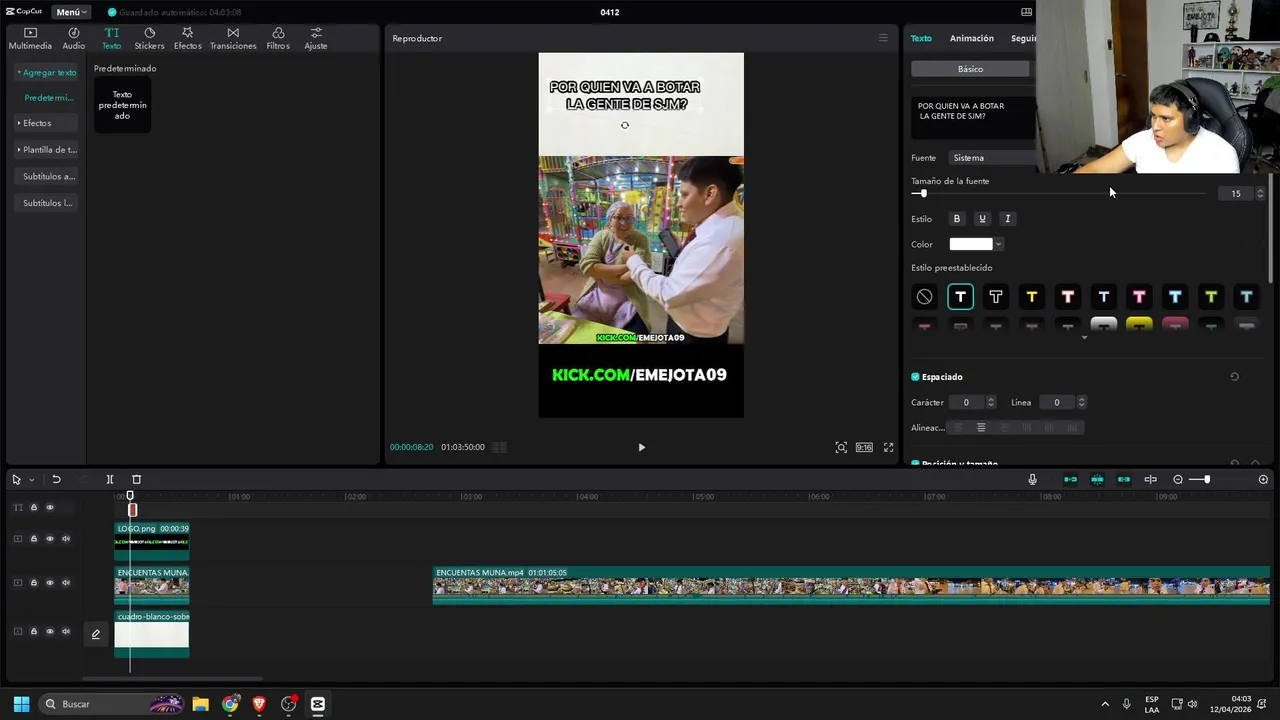This screenshot has width=1280, height=720.
Task: Open the Multimedia panel
Action: (x=30, y=39)
